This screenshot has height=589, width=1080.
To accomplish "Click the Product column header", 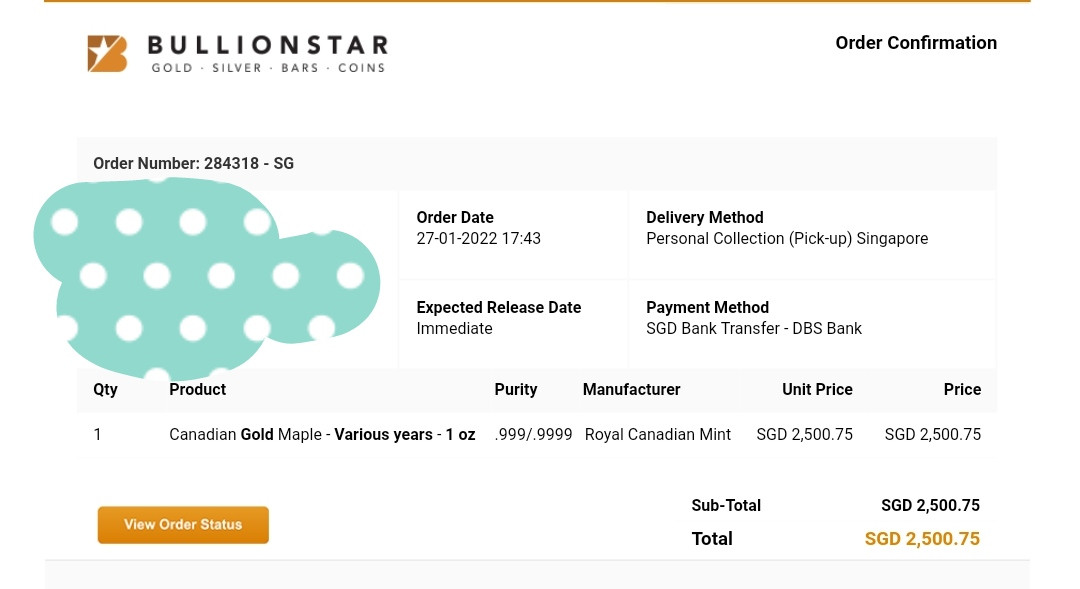I will (197, 390).
